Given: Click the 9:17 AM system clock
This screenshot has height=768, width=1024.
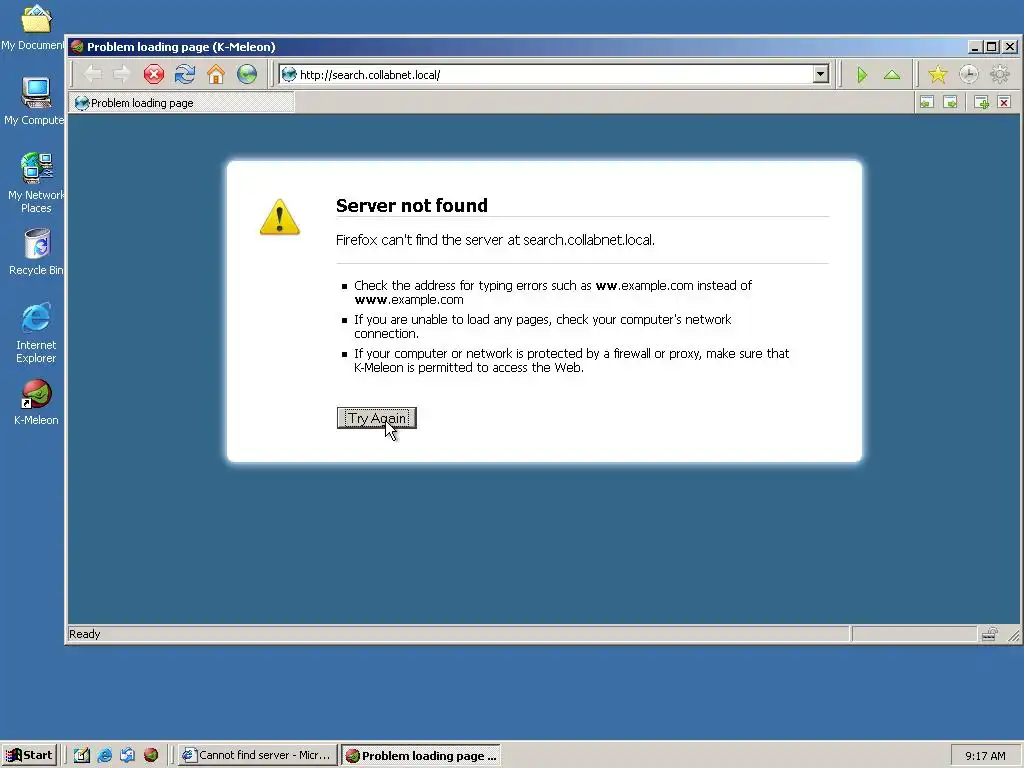Looking at the screenshot, I should tap(985, 756).
